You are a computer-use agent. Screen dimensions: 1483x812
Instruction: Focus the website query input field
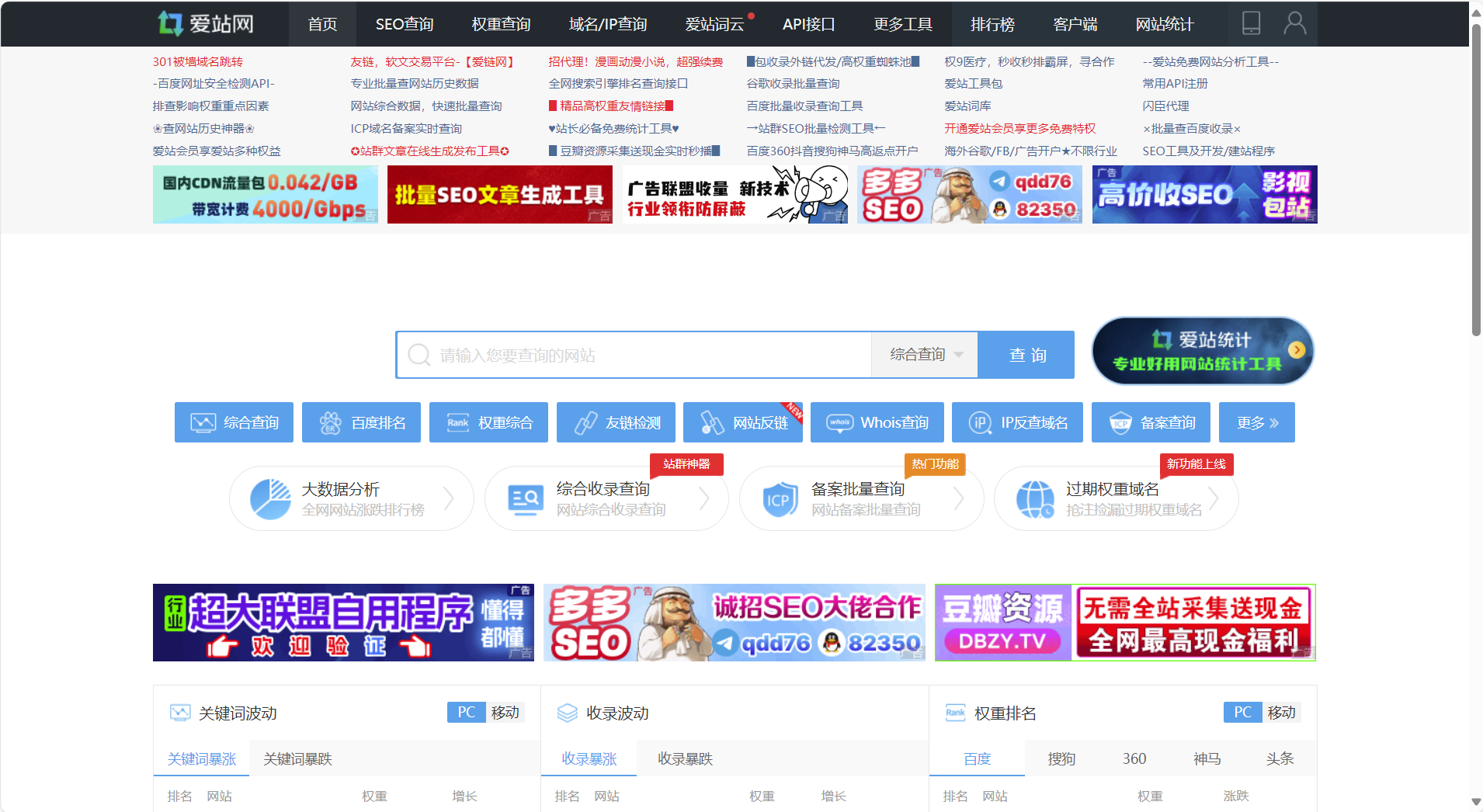(x=634, y=355)
